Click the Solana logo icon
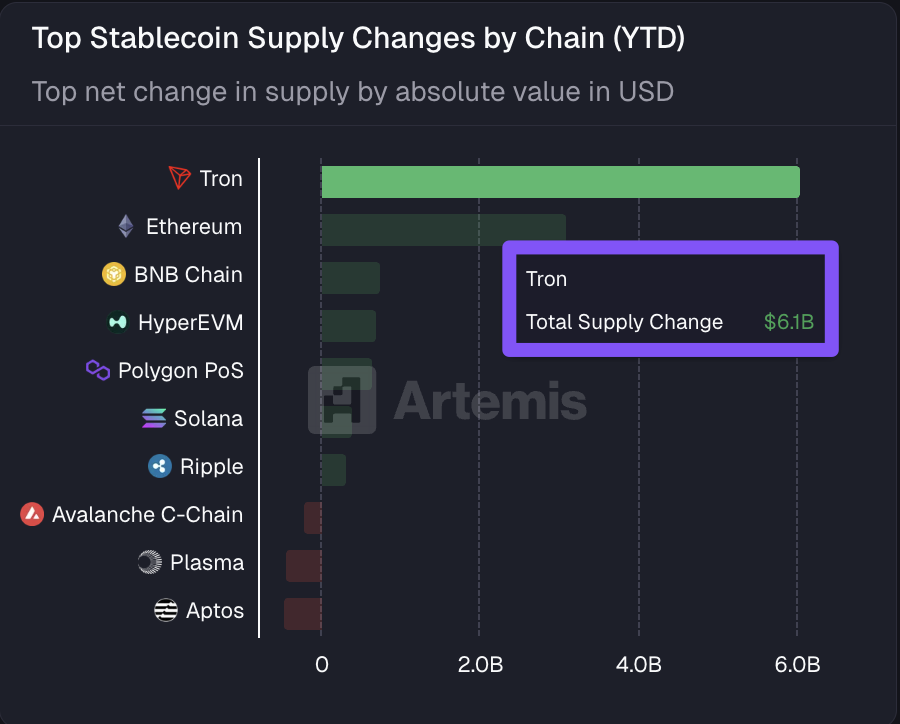 [154, 419]
